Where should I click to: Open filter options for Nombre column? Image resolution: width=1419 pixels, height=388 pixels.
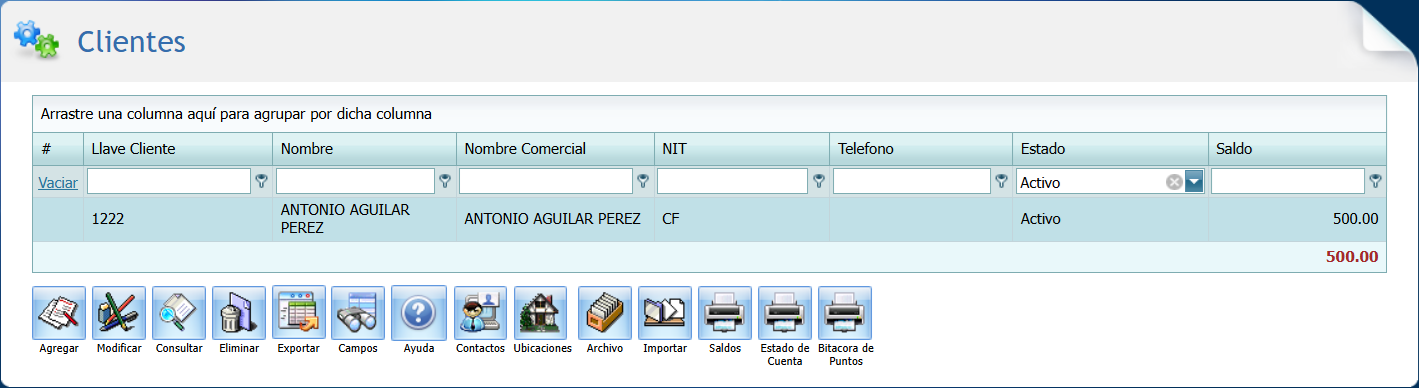(x=445, y=181)
